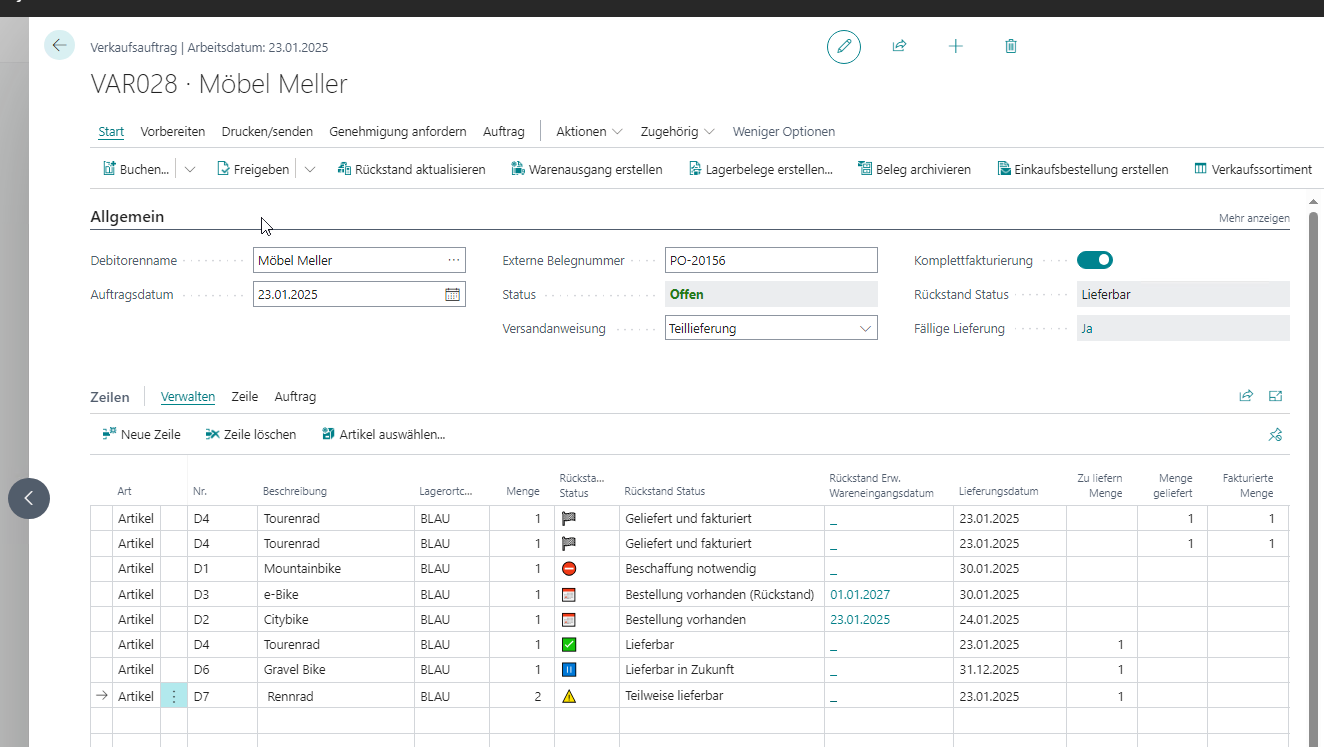Expand the Aktionen menu
The image size is (1324, 747).
(589, 132)
